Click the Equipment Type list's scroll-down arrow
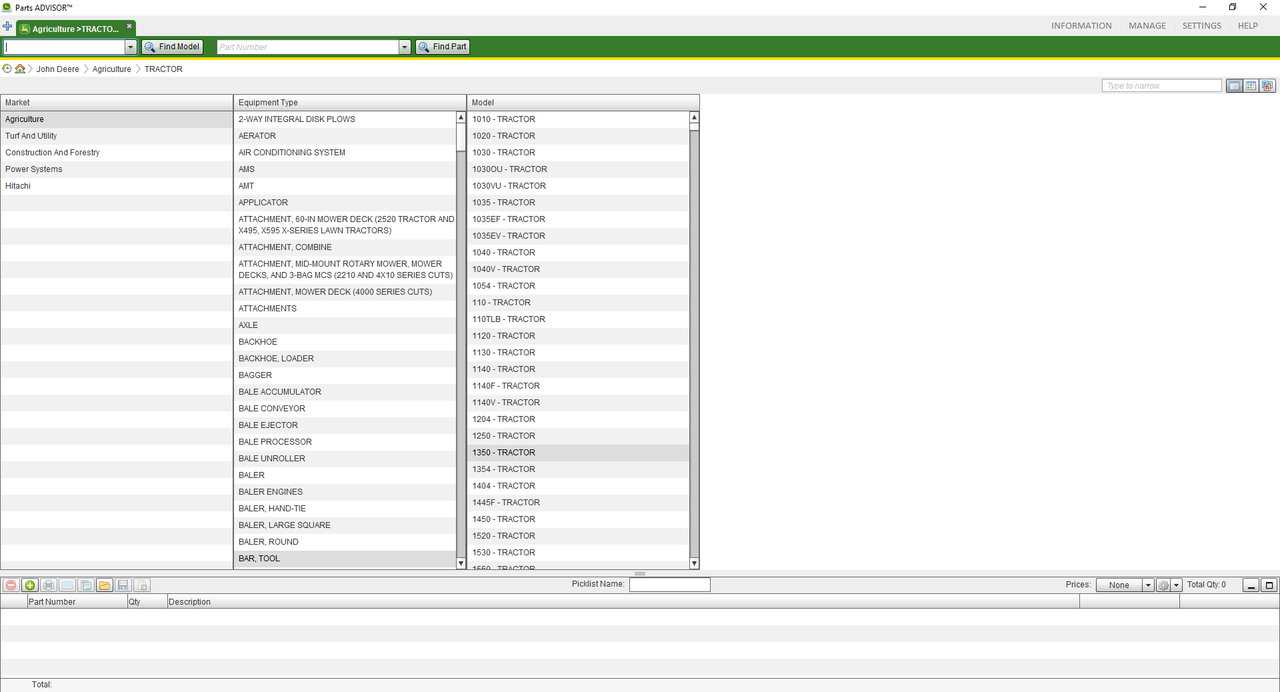The image size is (1280, 692). (x=461, y=563)
